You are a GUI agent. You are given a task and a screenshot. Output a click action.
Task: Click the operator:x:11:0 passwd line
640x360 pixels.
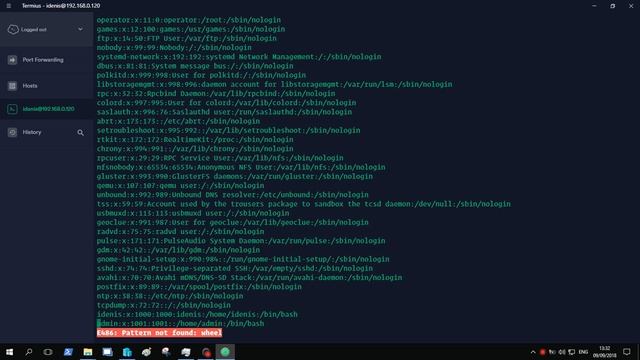189,20
